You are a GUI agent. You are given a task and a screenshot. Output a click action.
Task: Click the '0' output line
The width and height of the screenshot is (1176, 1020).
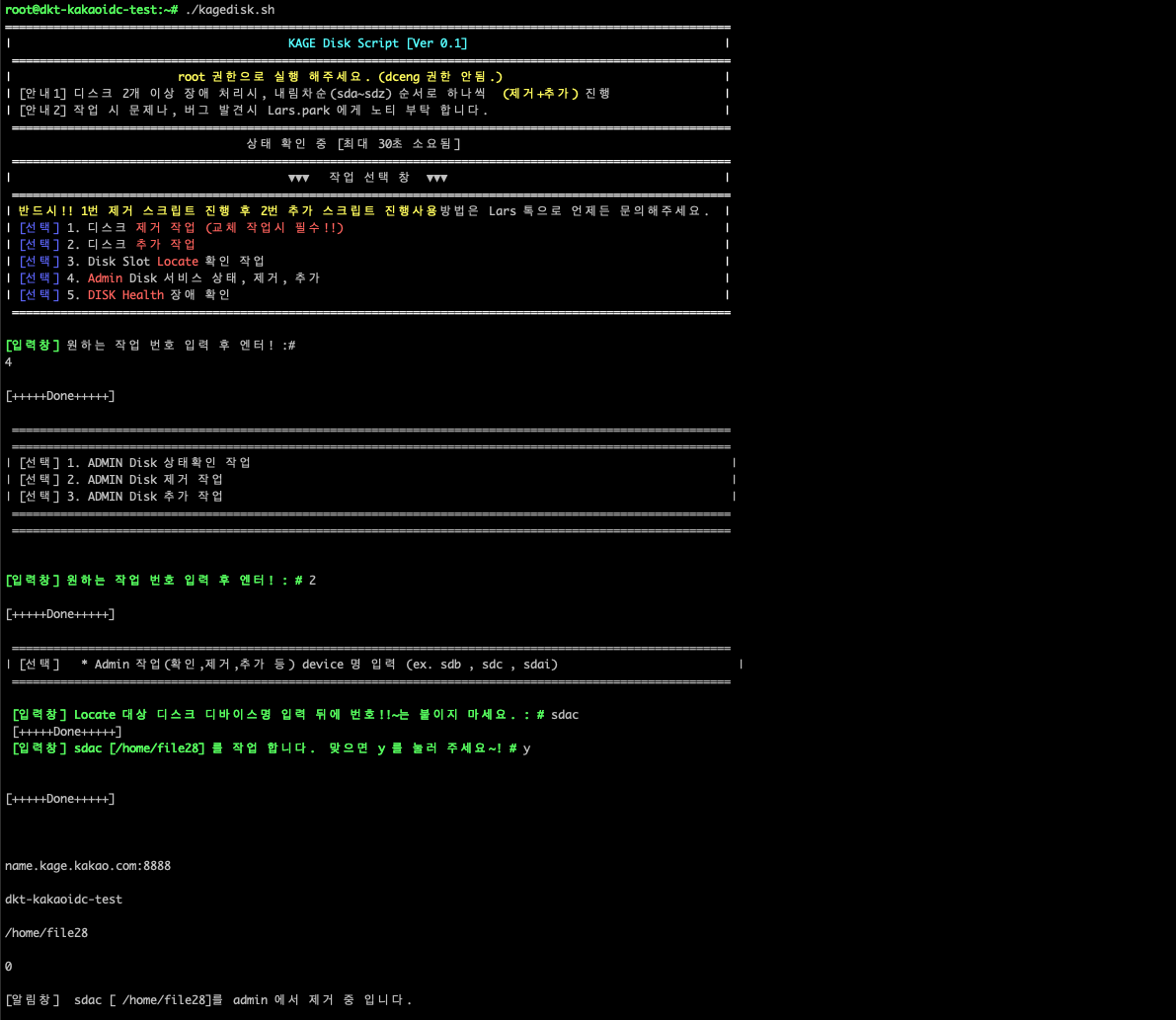[8, 967]
